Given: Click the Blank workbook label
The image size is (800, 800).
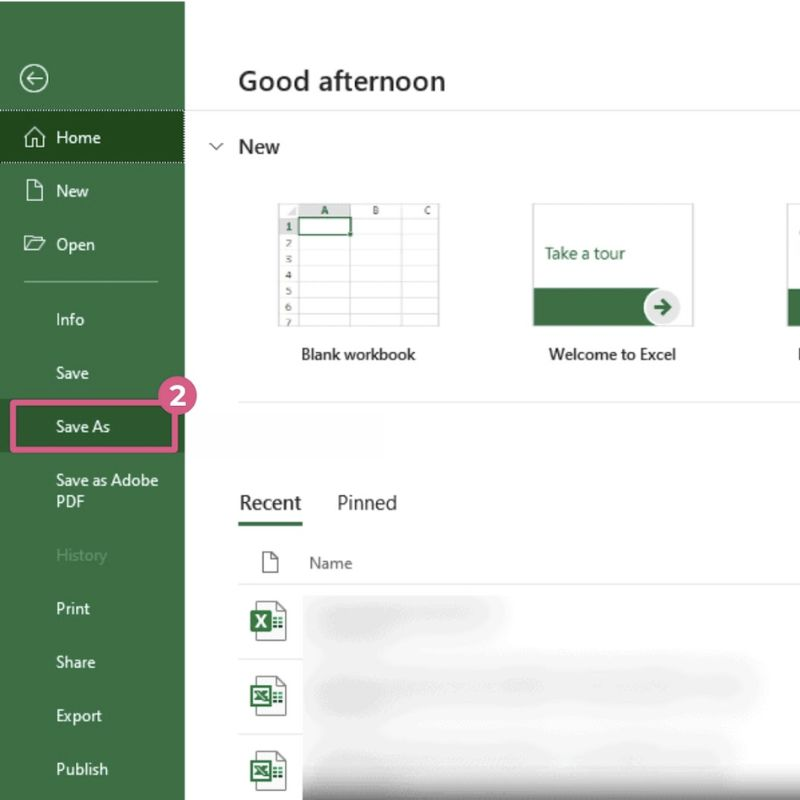Looking at the screenshot, I should point(358,354).
